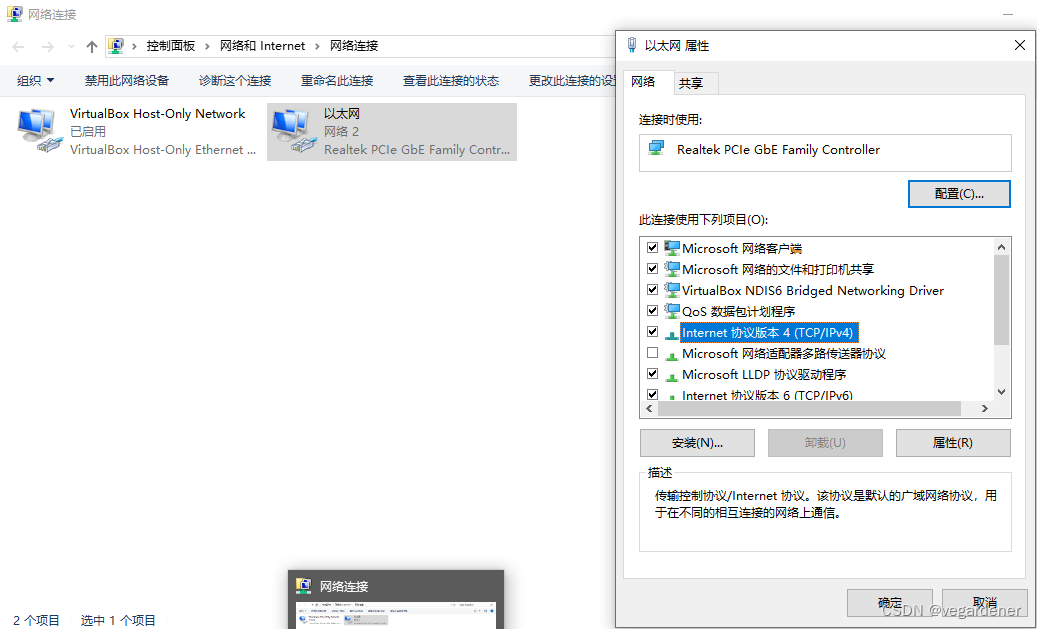Click 控制面板 in the address breadcrumb
The image size is (1037, 629).
point(171,46)
